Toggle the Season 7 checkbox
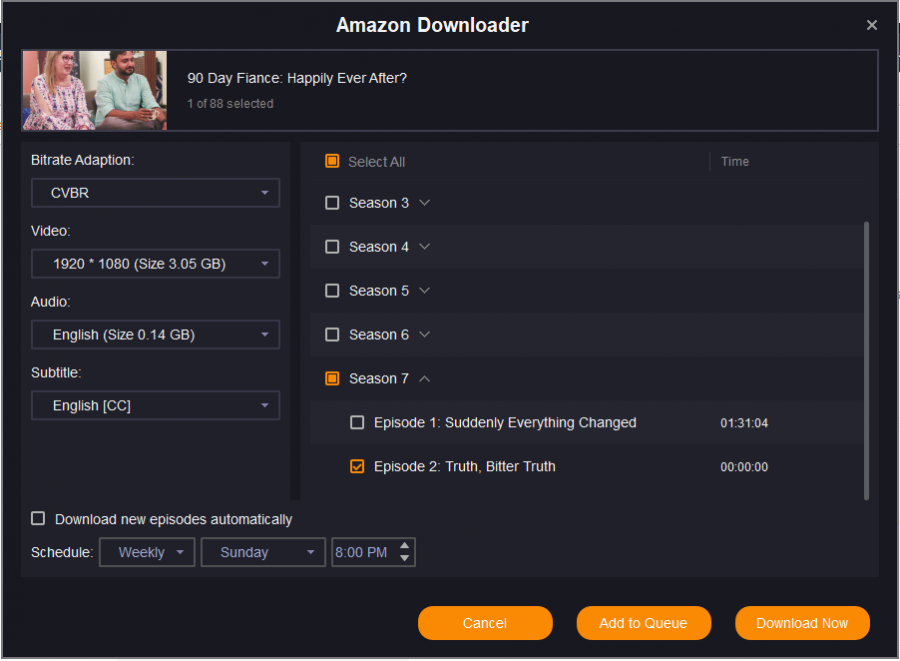Image resolution: width=900 pixels, height=661 pixels. click(x=332, y=379)
